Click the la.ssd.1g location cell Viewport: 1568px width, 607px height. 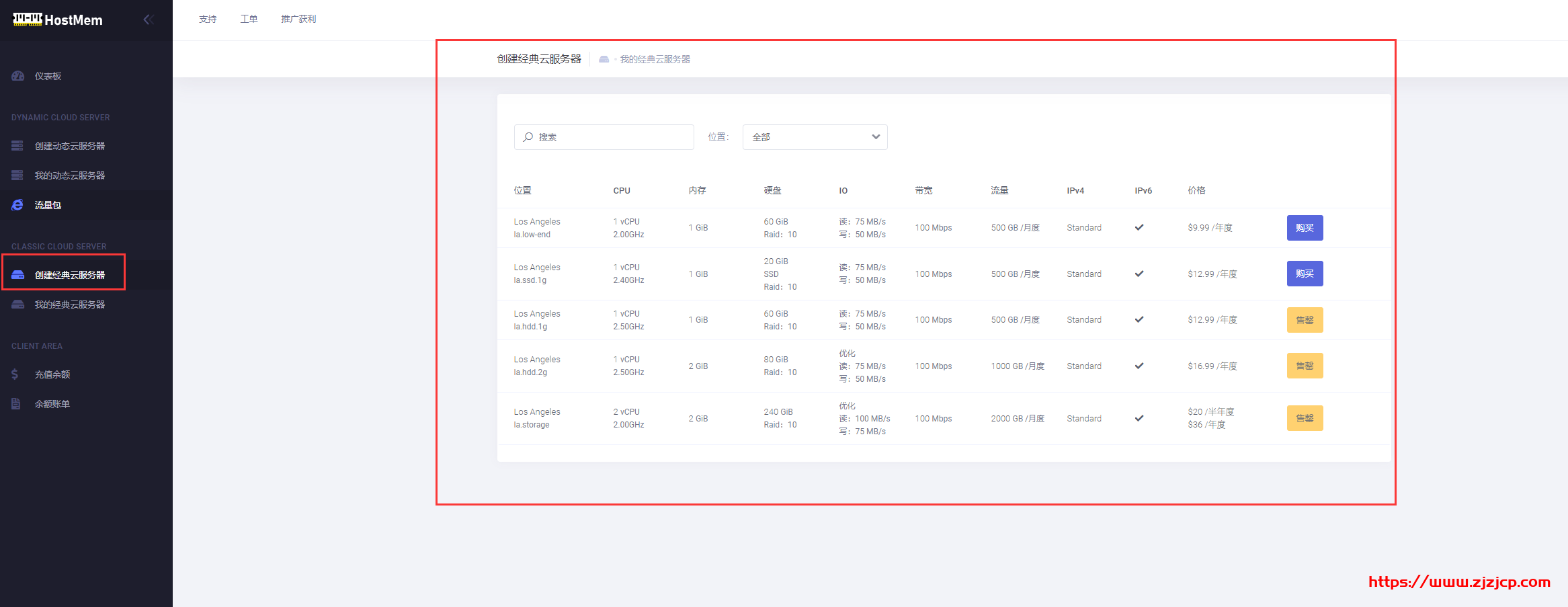(x=537, y=274)
